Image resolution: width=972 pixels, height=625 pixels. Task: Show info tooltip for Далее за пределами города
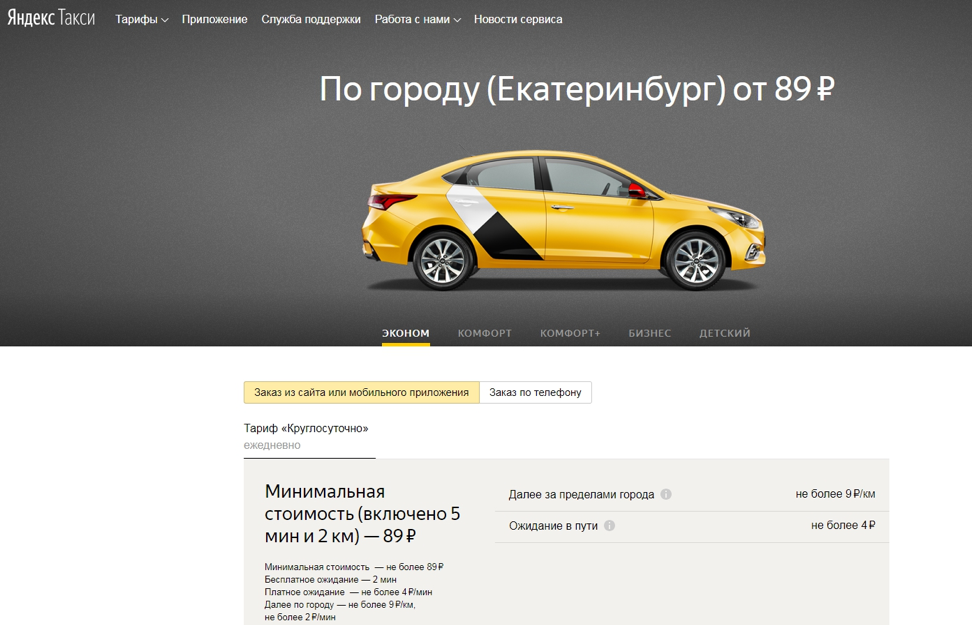tap(666, 494)
